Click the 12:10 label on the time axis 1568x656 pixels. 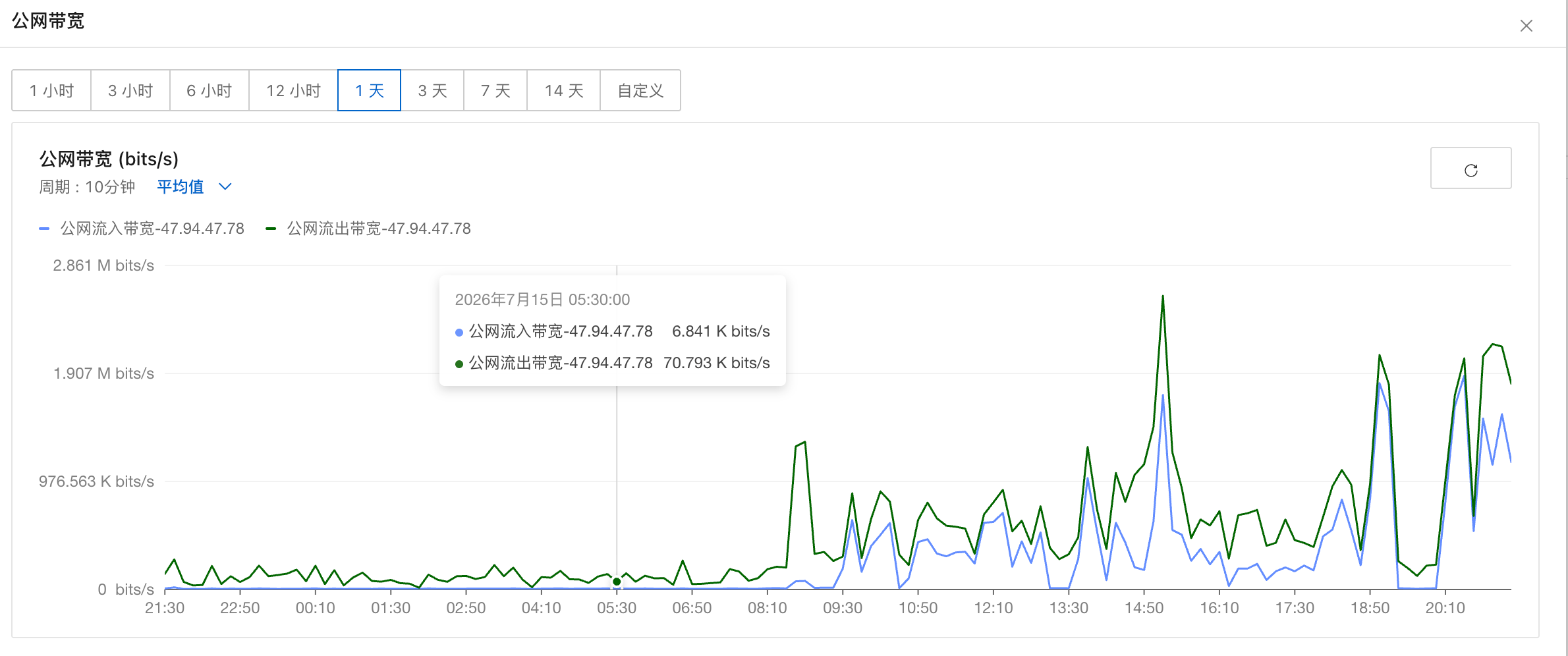[994, 608]
